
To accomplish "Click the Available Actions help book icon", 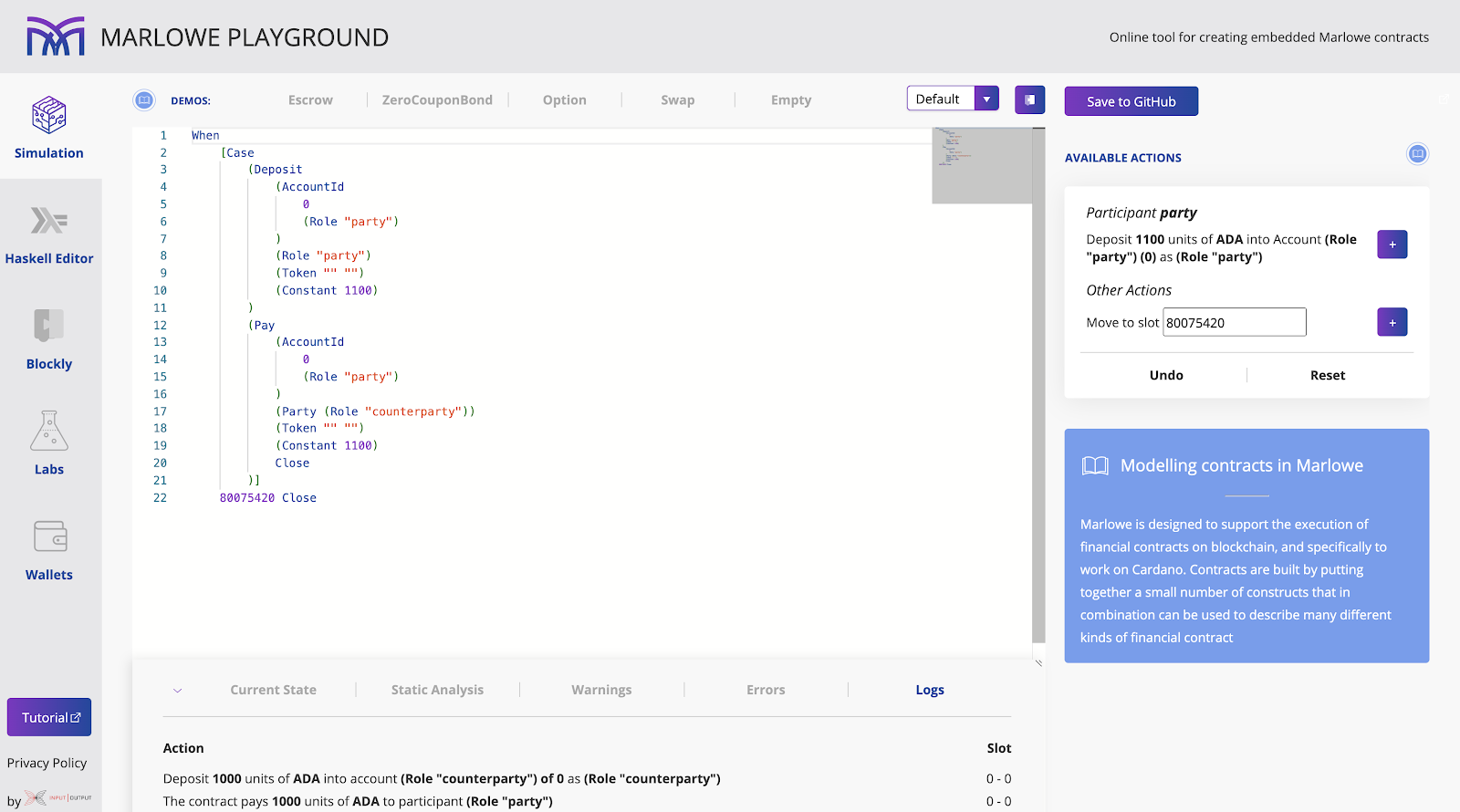I will (1417, 154).
